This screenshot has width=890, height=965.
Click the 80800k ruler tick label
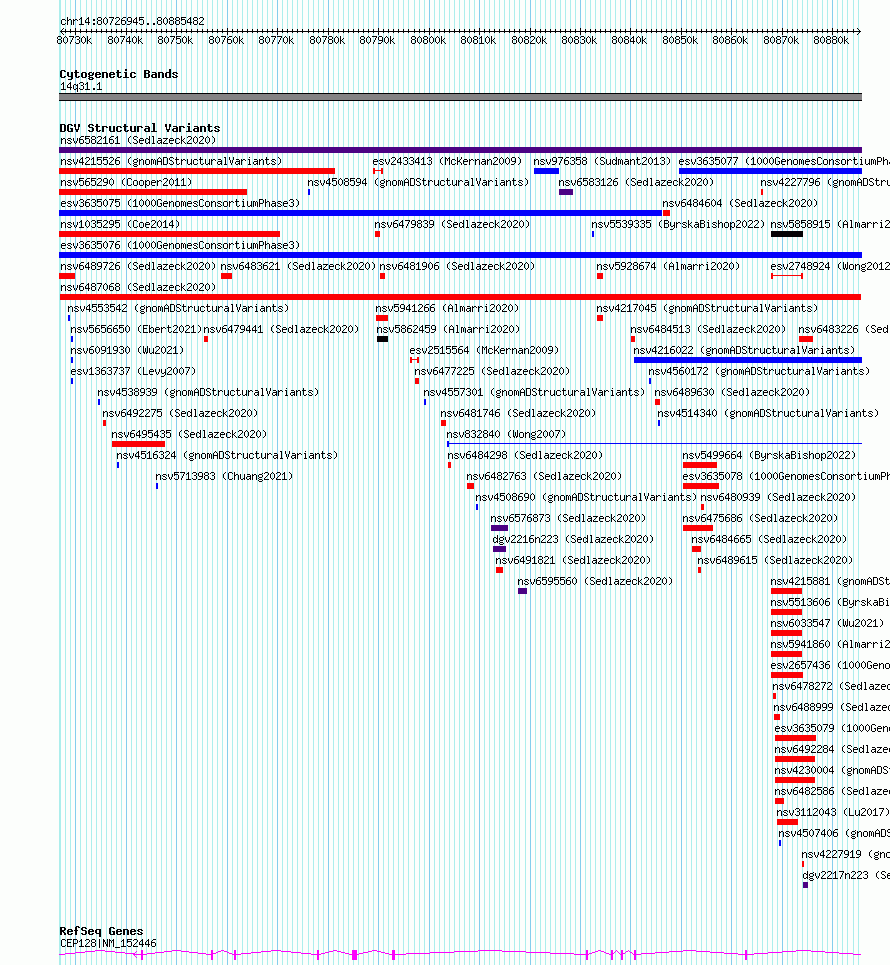click(x=428, y=40)
